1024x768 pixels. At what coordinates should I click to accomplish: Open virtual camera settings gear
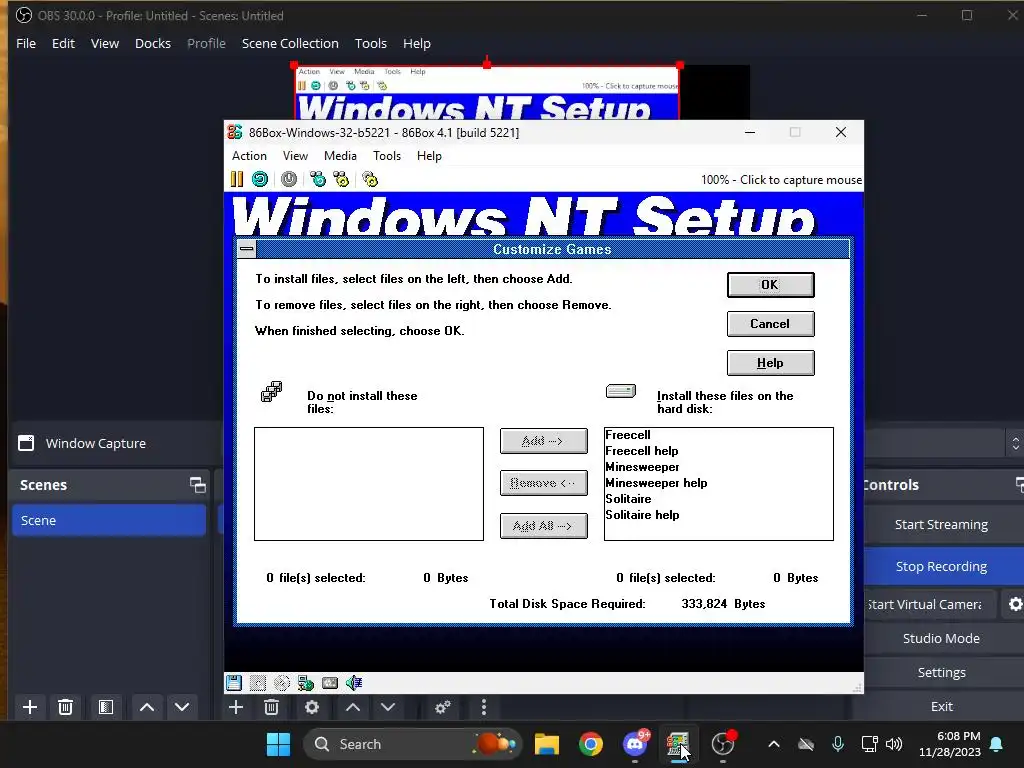pos(1015,604)
